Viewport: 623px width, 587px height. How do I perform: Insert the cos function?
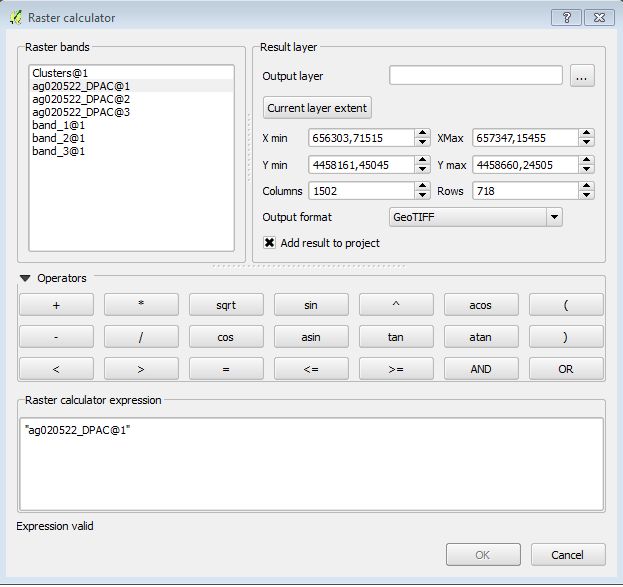tap(226, 337)
